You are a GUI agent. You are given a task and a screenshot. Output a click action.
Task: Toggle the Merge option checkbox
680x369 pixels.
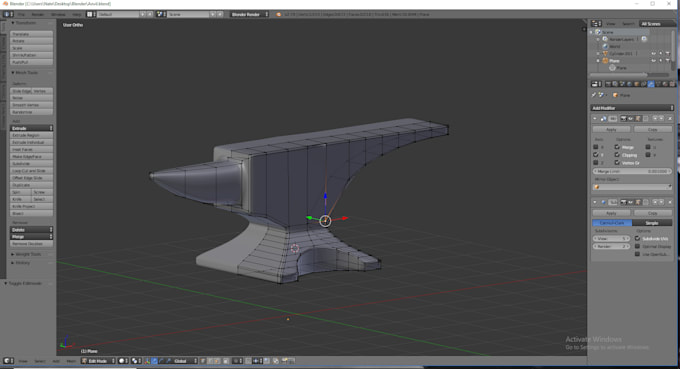pos(617,147)
